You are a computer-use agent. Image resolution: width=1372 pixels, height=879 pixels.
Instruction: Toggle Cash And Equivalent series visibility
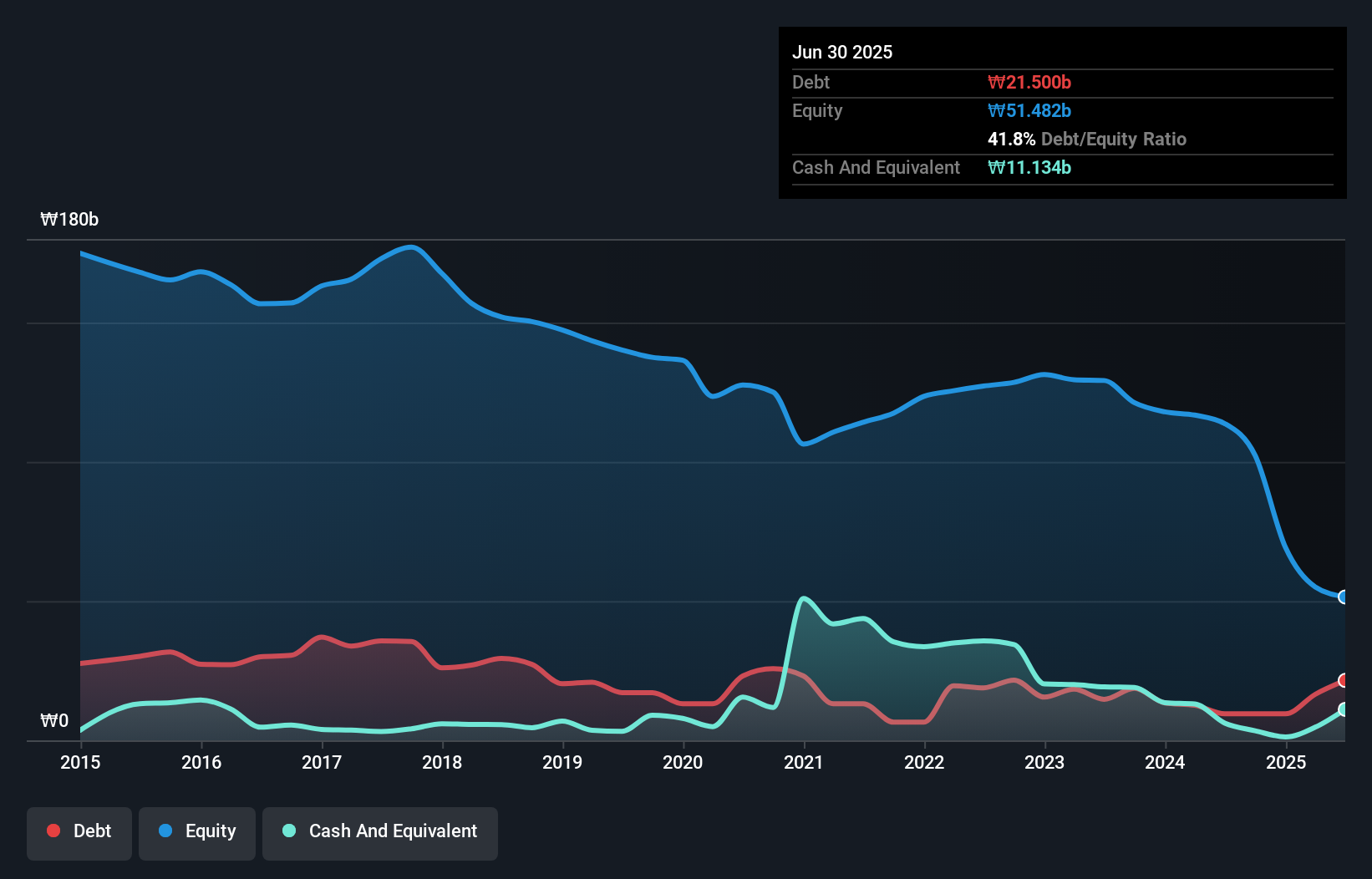pos(379,831)
